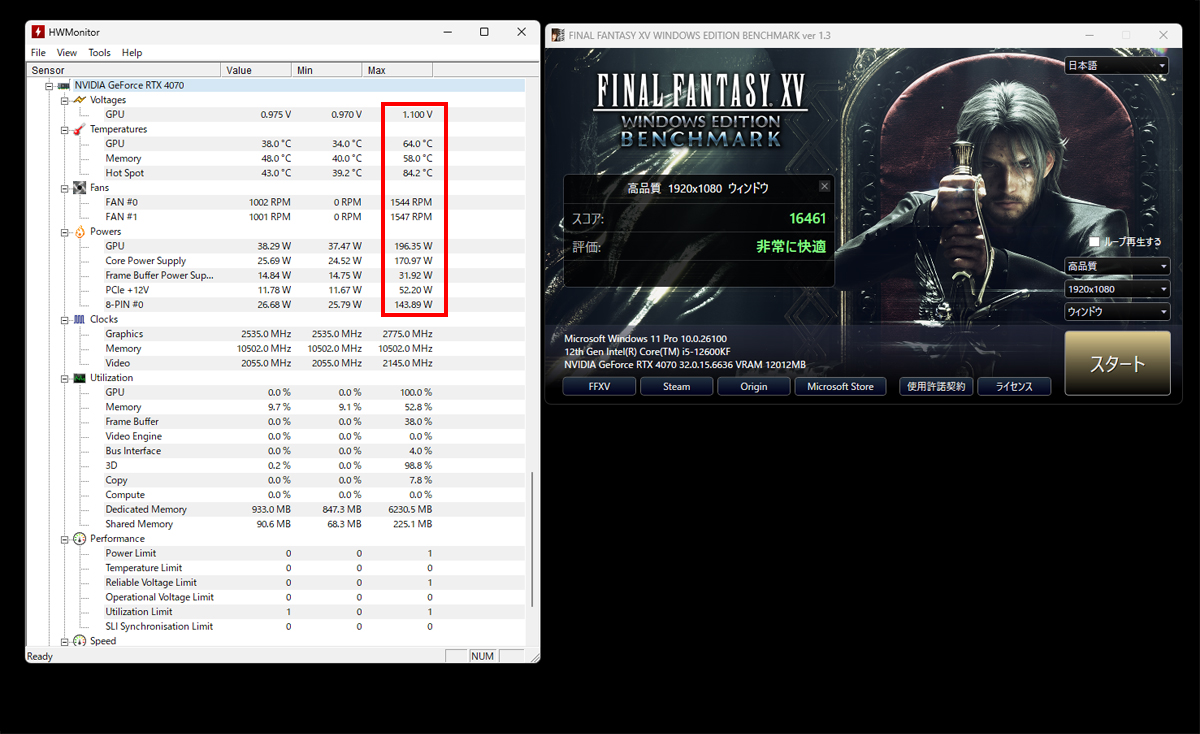Click the 使用許諾契約 license agreement button
Screen dimensions: 1200x734
coord(935,387)
